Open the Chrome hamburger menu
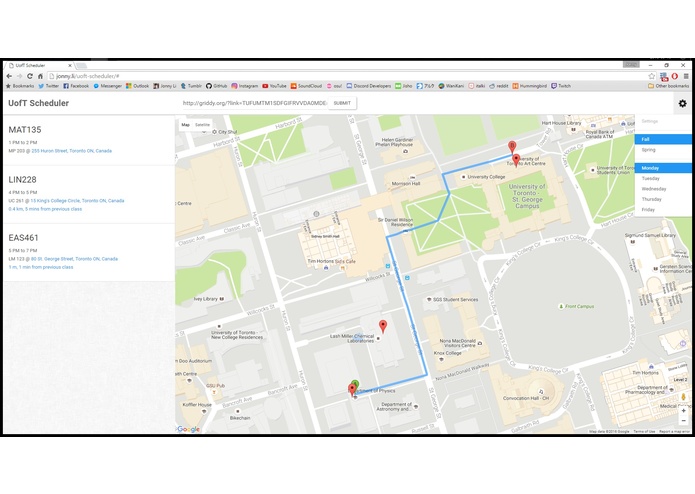The image size is (695, 494). [686, 76]
